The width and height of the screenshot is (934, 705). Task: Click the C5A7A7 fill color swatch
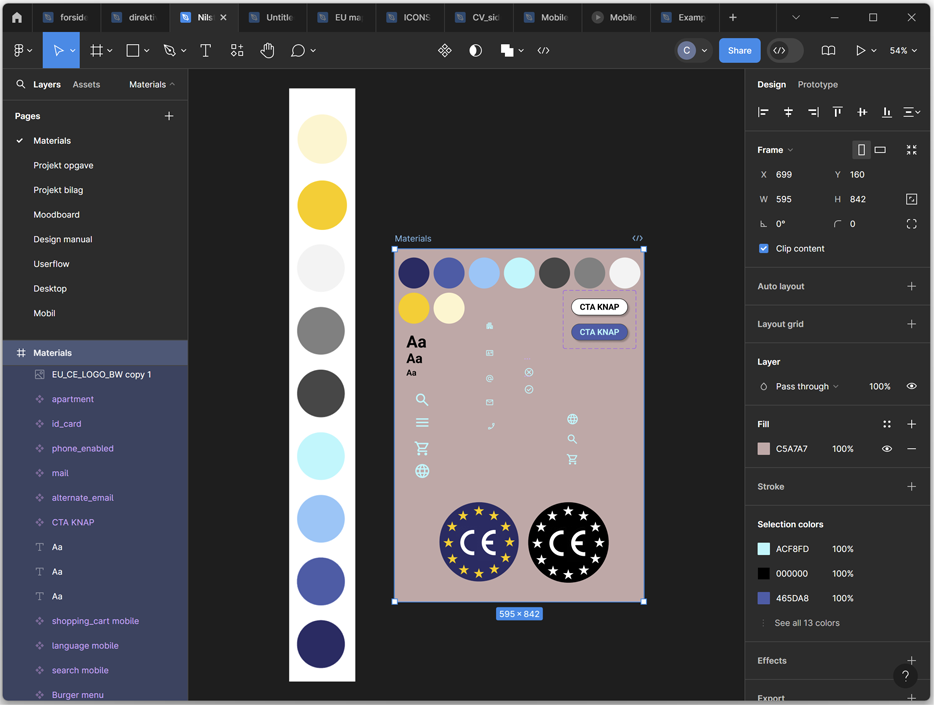pos(764,449)
